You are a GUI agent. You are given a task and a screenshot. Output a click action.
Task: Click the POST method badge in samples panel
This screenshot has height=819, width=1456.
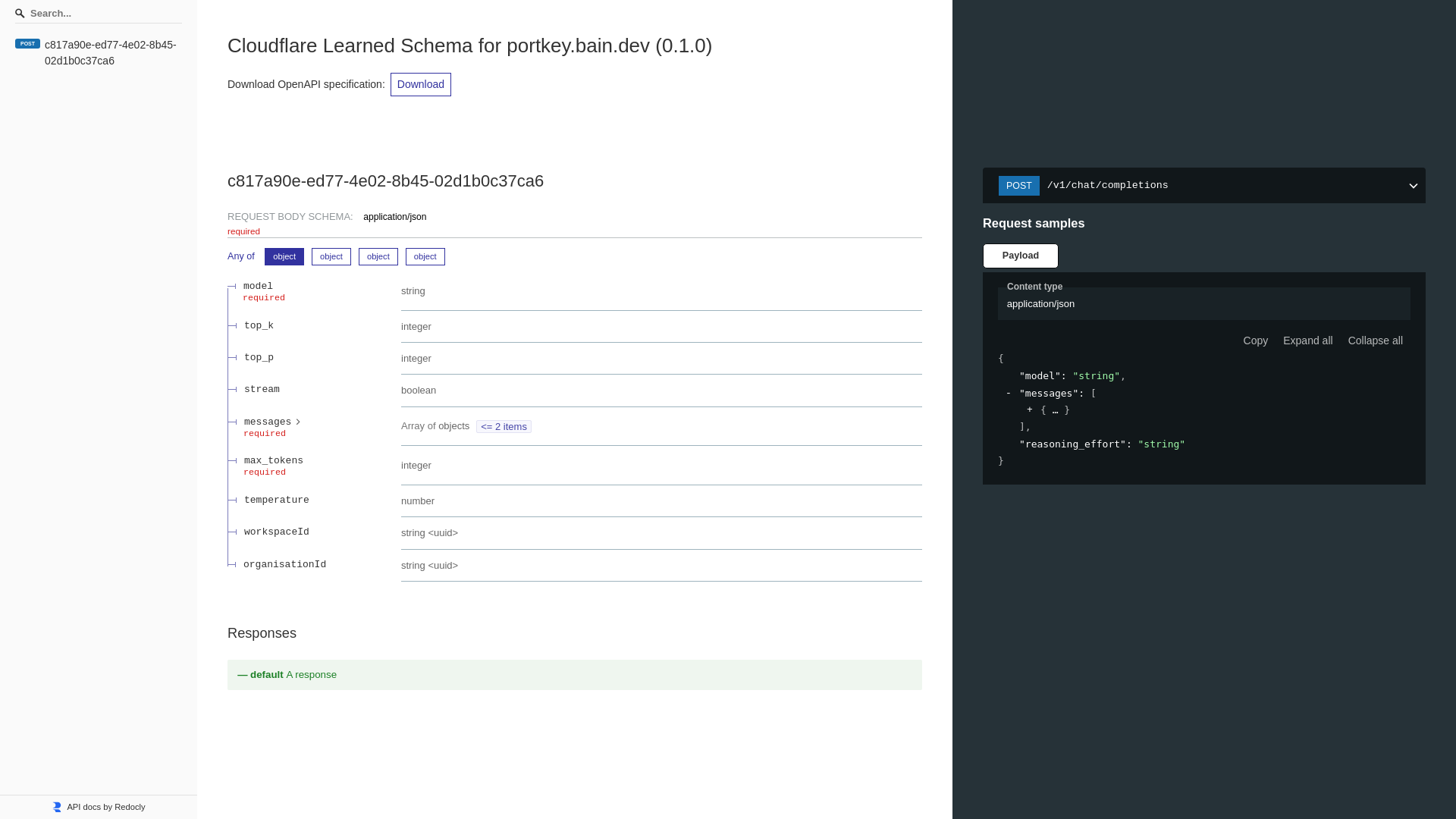click(x=1019, y=186)
